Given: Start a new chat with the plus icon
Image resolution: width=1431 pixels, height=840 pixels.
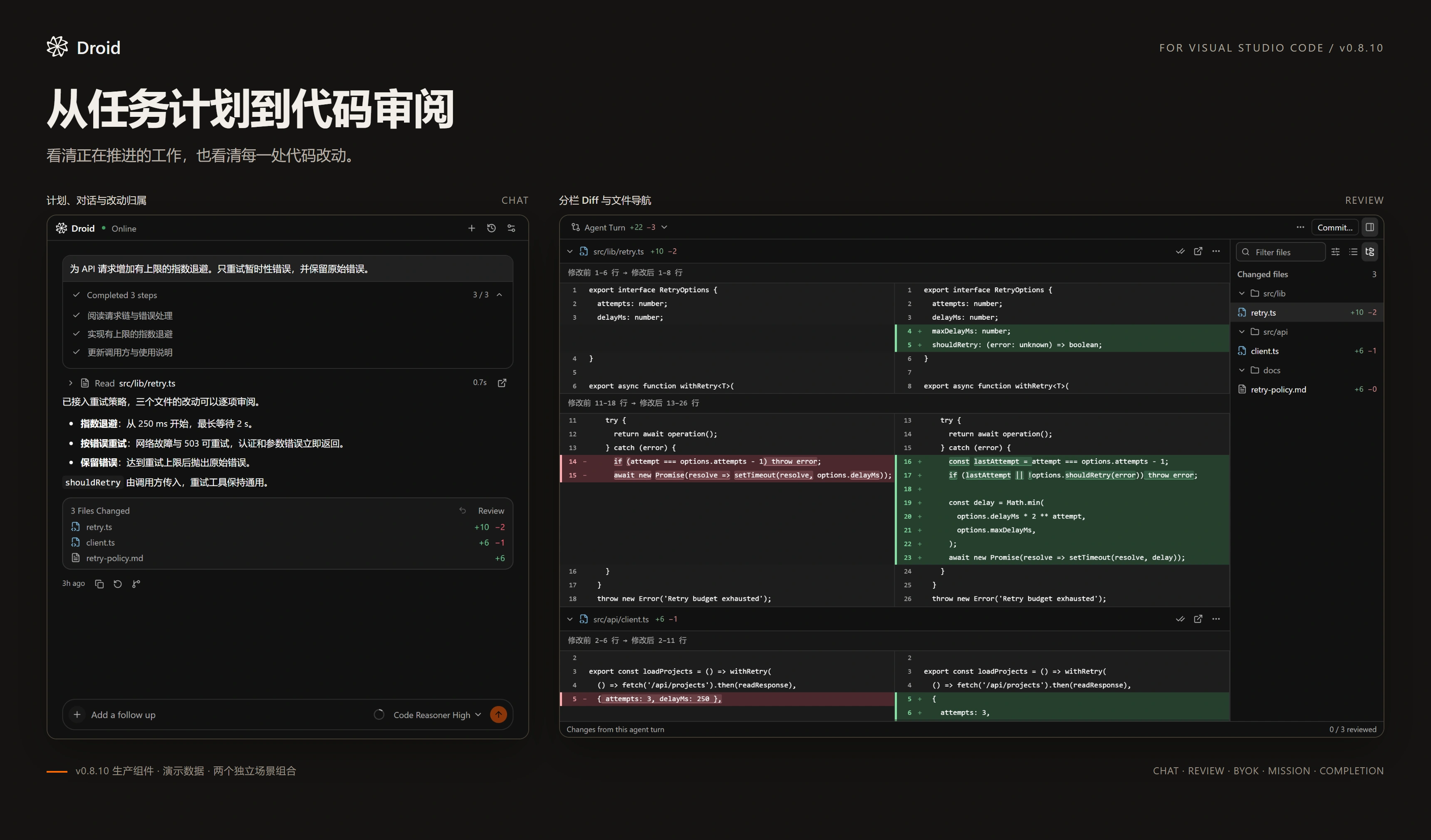Looking at the screenshot, I should click(x=471, y=228).
